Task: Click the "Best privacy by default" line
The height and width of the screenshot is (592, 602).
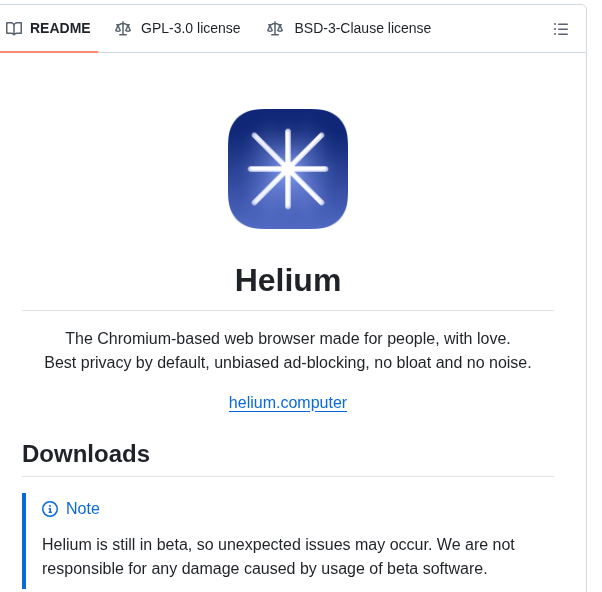Action: [288, 363]
